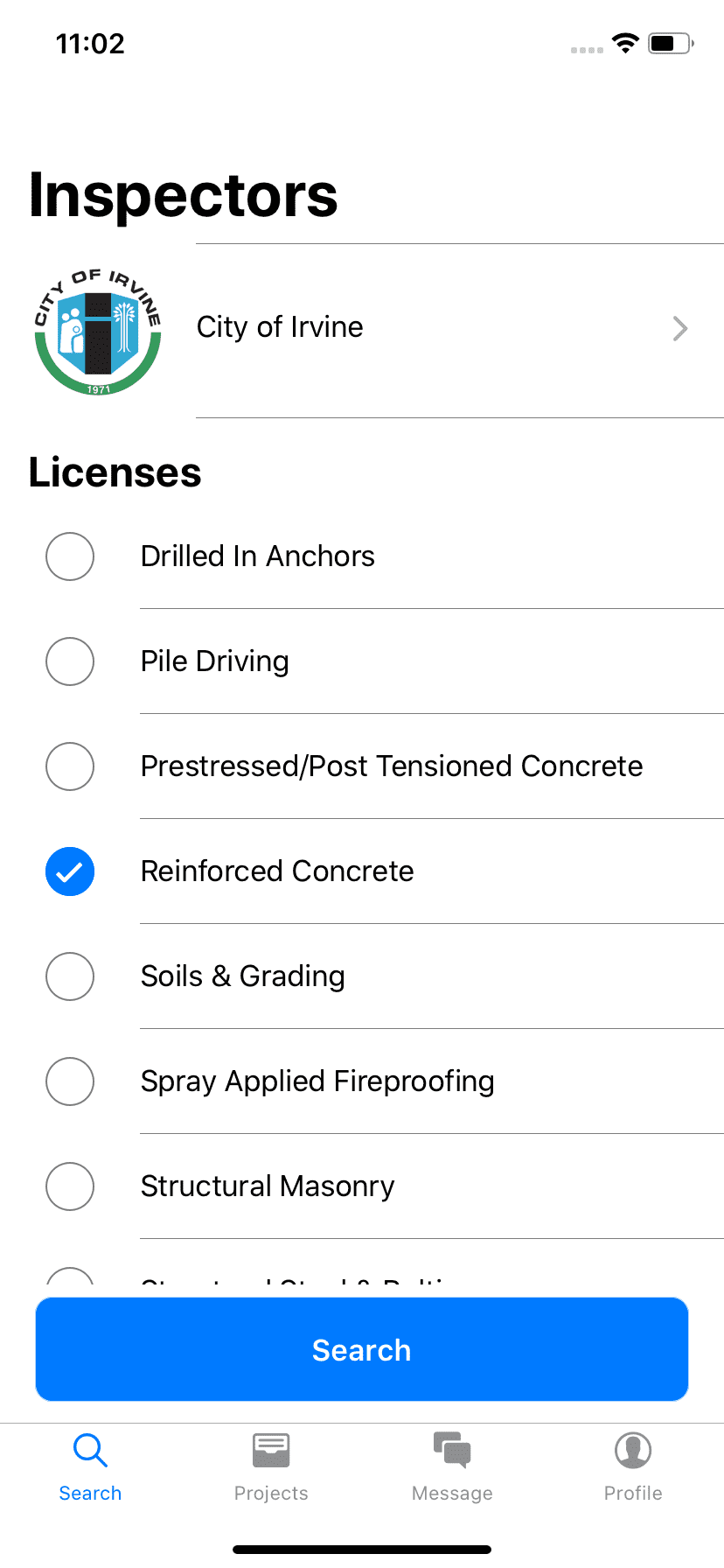Screen dimensions: 724x1568
Task: Tap the Wi-Fi status icon
Action: [x=625, y=43]
